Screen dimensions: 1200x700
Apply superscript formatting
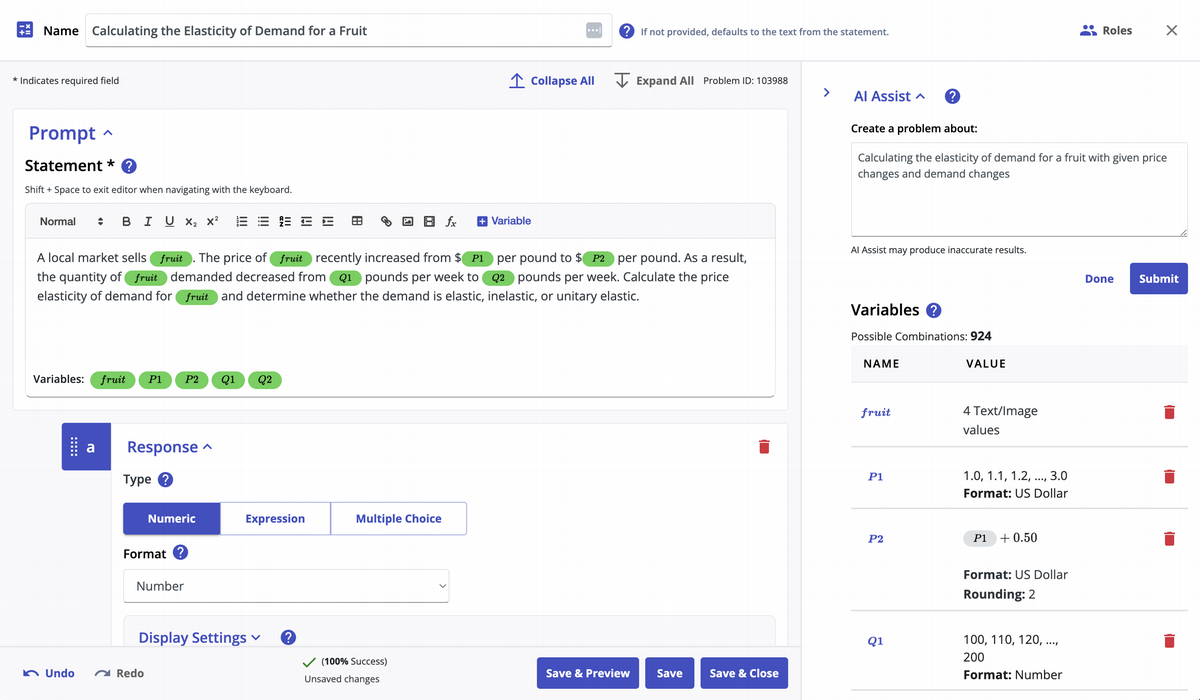[212, 221]
